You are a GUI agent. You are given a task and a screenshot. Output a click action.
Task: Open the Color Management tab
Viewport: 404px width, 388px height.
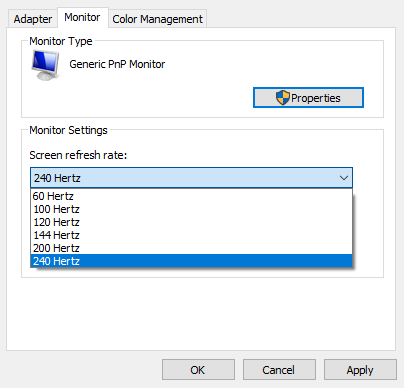pos(157,19)
